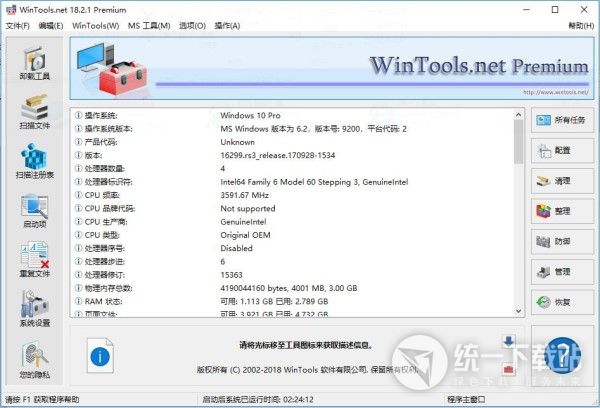Launch the 扫描注册表 registry scan tool
Image resolution: width=600 pixels, height=408 pixels.
[x=35, y=161]
